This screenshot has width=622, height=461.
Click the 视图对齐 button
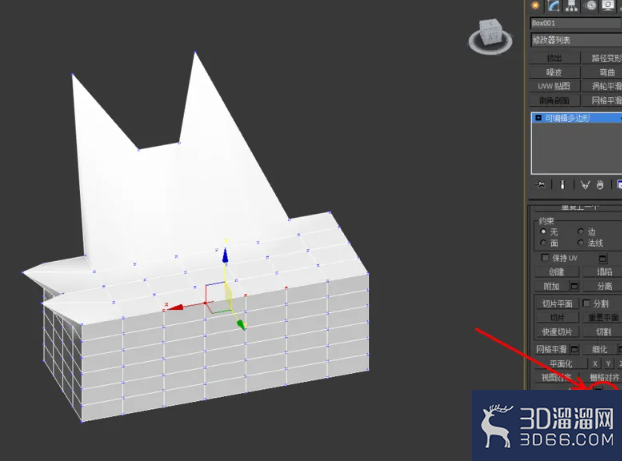557,377
